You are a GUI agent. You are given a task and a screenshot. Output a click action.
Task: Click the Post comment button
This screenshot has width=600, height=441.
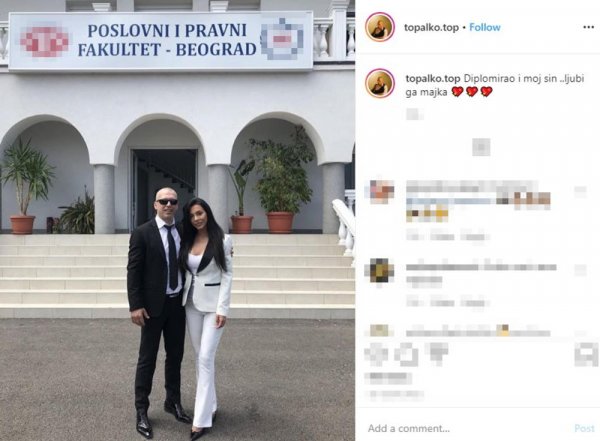pyautogui.click(x=584, y=428)
